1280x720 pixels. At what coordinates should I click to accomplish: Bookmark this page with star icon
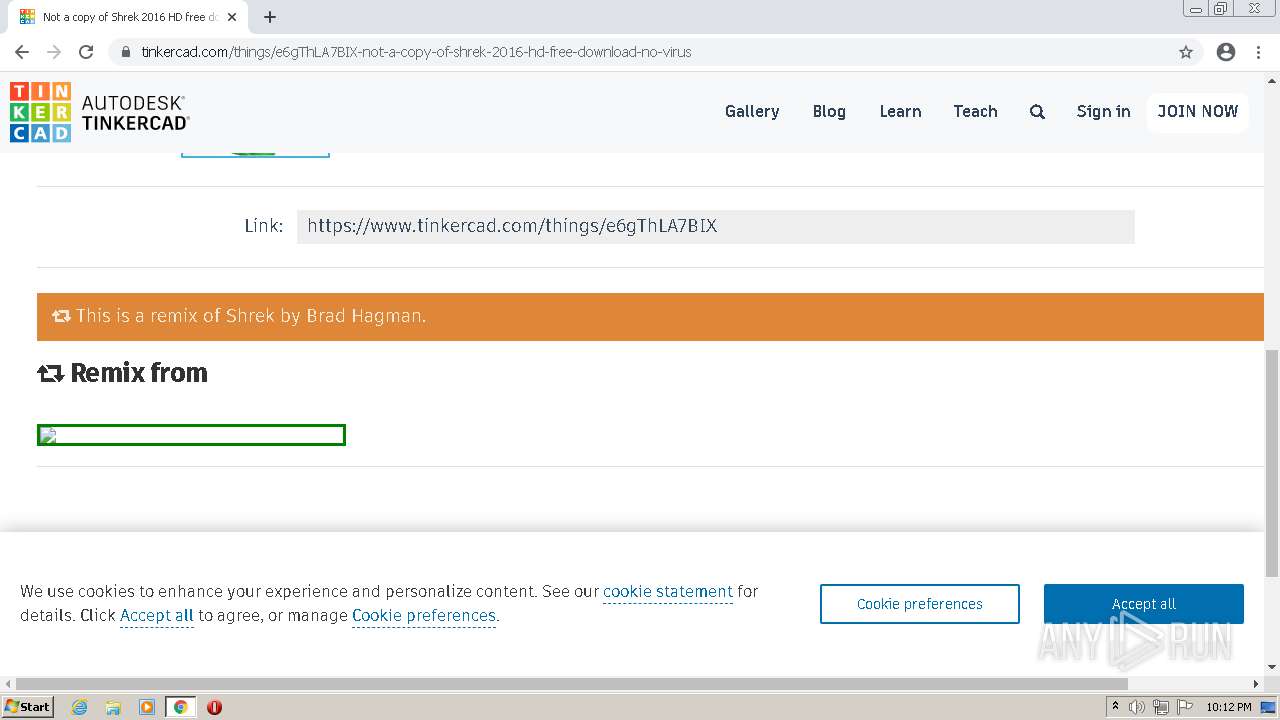coord(1186,52)
